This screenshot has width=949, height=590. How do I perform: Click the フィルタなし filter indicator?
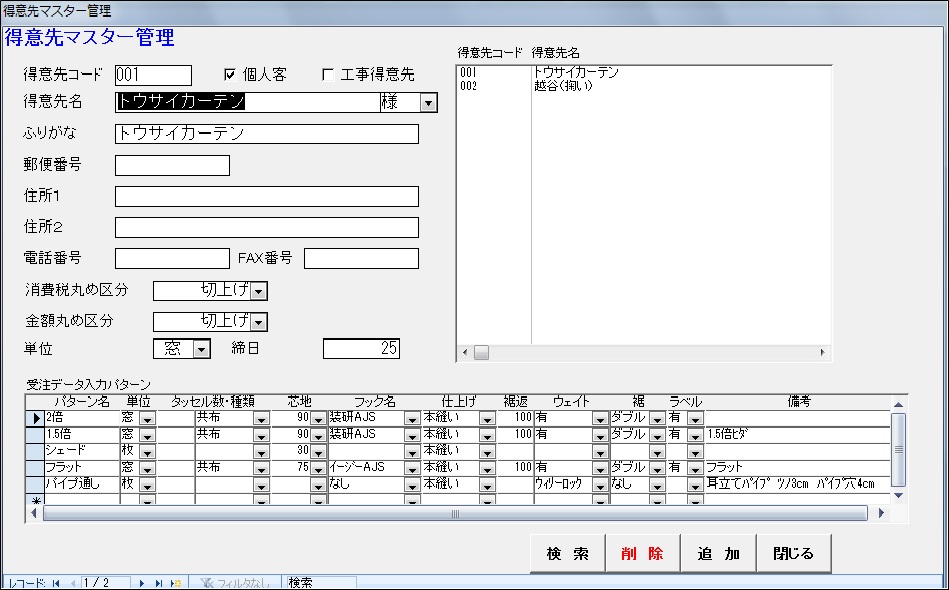pyautogui.click(x=236, y=582)
